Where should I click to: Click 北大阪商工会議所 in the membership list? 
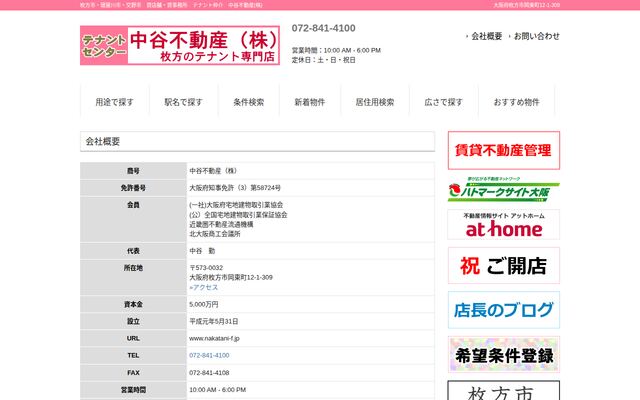tap(215, 234)
